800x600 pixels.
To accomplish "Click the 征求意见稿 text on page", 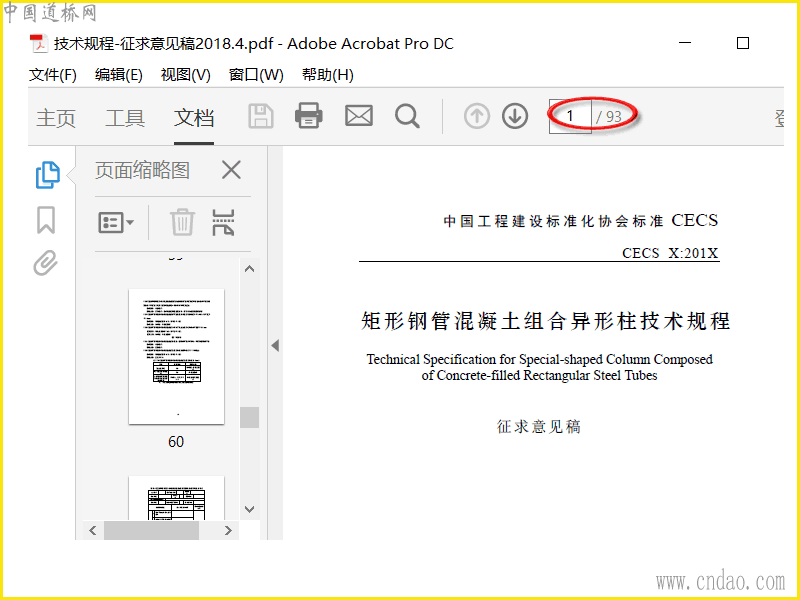I will click(x=539, y=427).
